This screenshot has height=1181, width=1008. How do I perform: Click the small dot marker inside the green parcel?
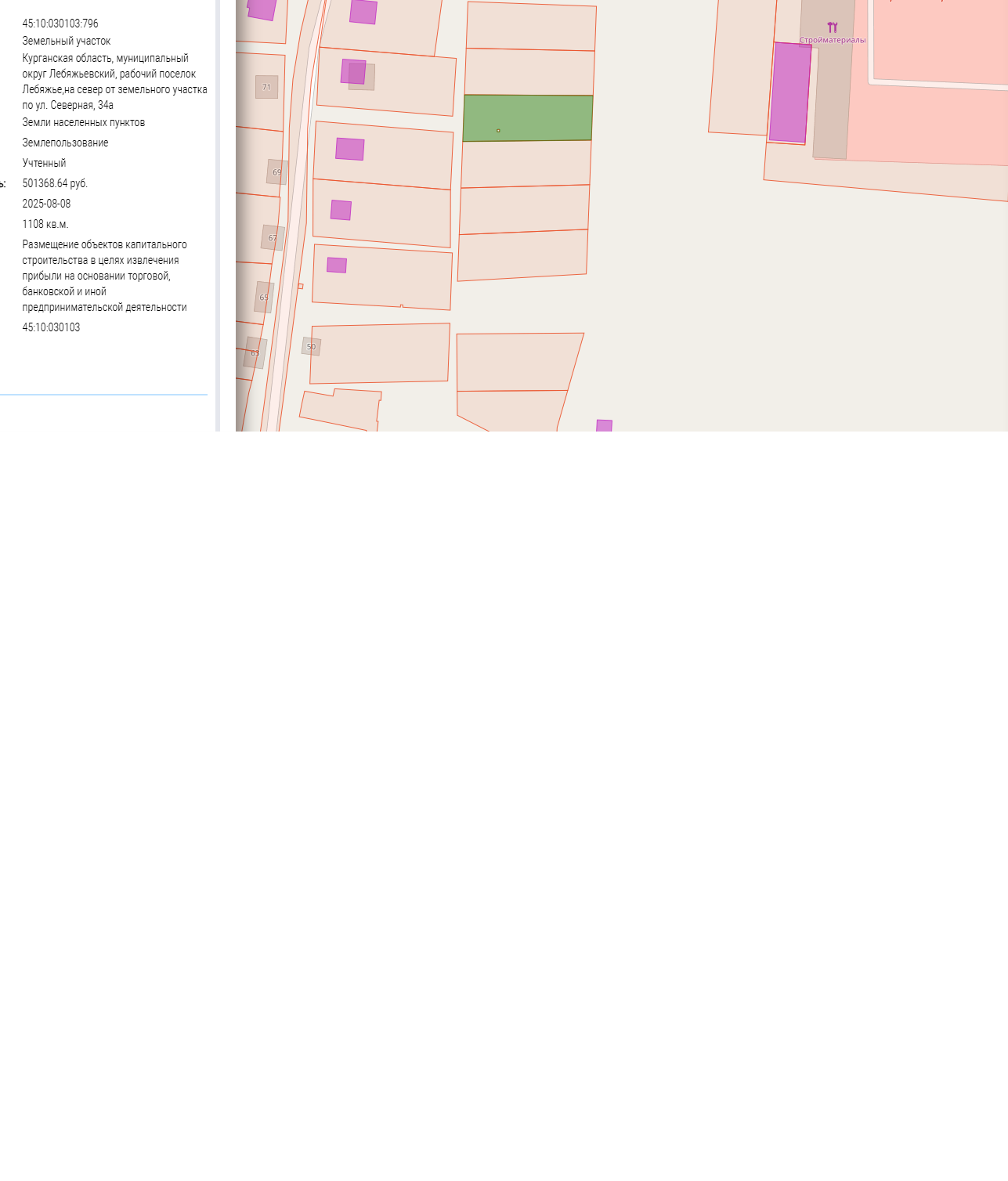[498, 131]
